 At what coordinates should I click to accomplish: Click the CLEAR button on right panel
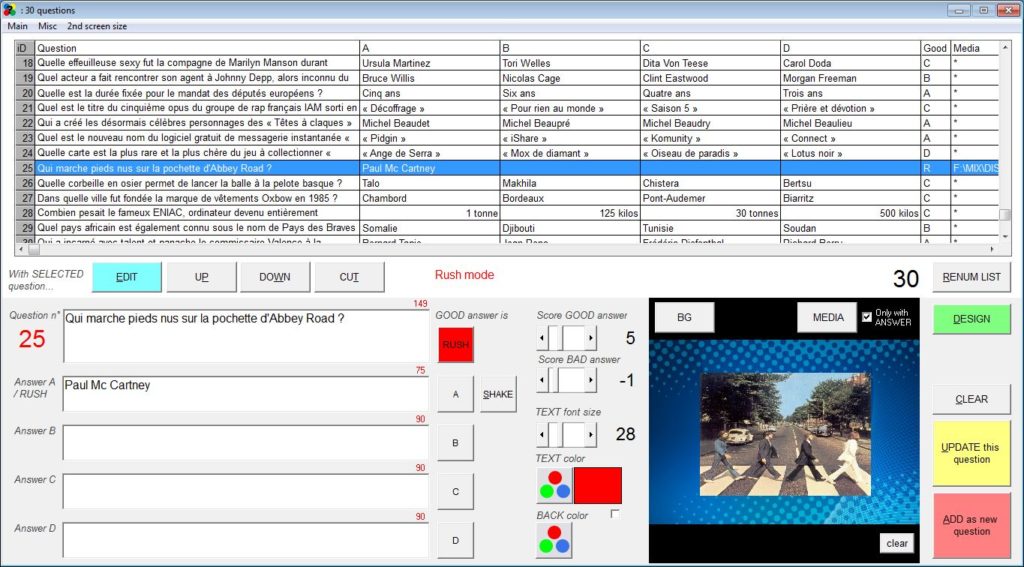click(971, 399)
